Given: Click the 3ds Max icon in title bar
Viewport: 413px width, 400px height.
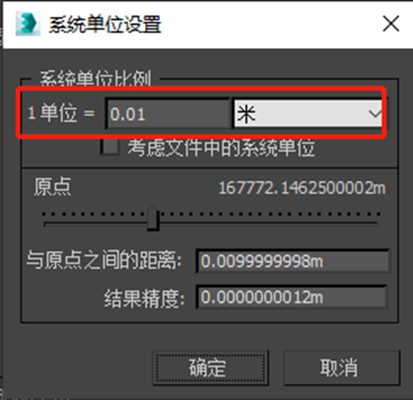Looking at the screenshot, I should tap(28, 24).
